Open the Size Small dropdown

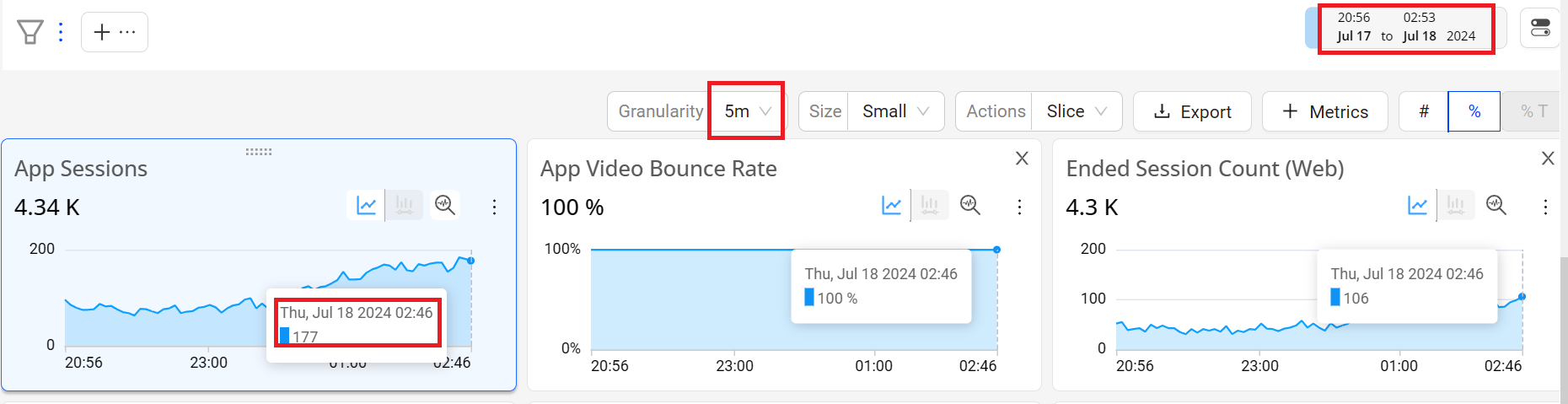click(x=895, y=111)
